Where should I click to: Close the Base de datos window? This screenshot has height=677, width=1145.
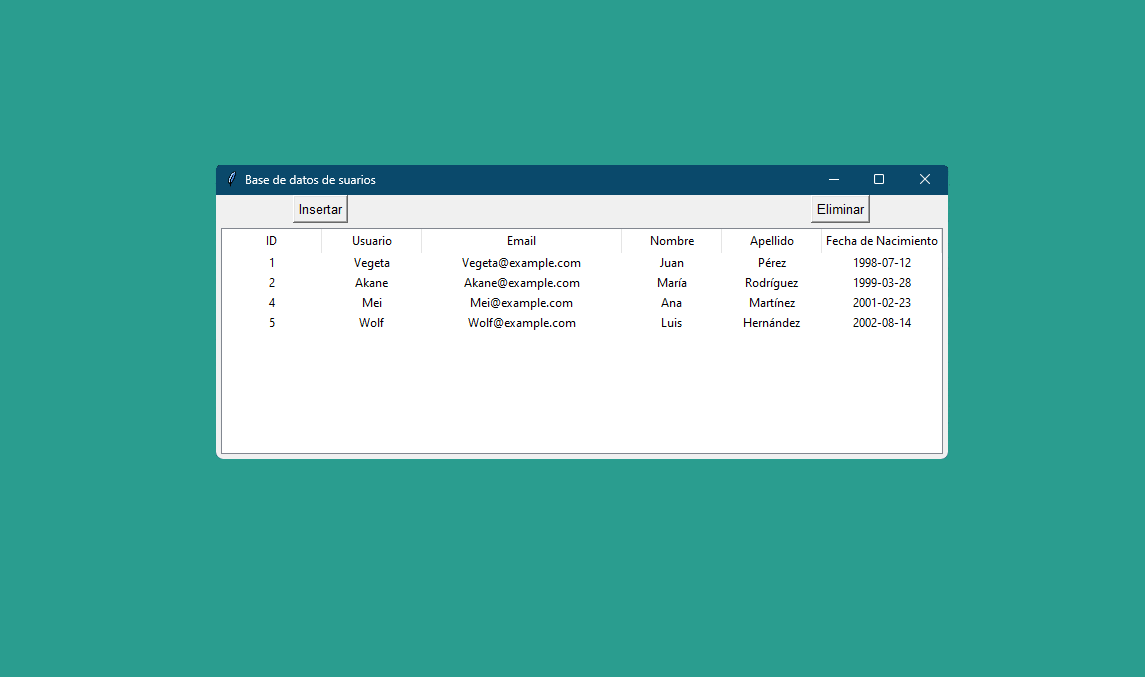(x=925, y=180)
